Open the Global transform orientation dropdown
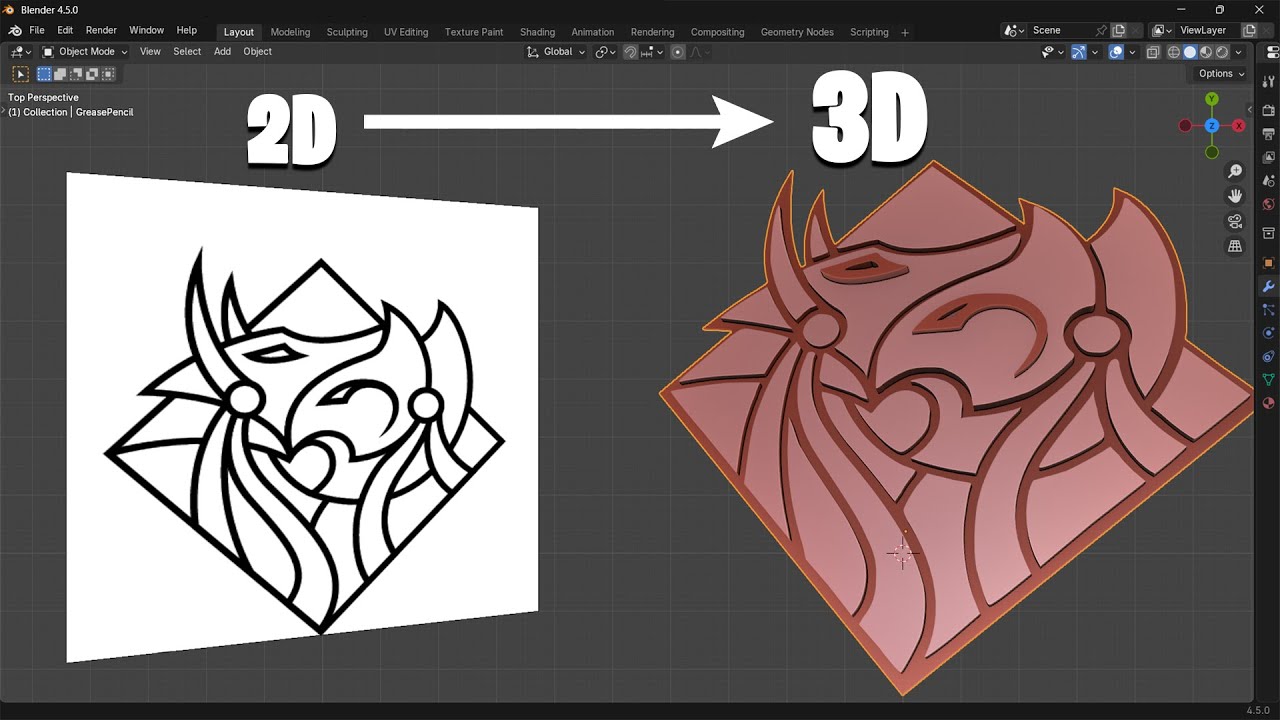This screenshot has height=720, width=1280. pyautogui.click(x=556, y=52)
